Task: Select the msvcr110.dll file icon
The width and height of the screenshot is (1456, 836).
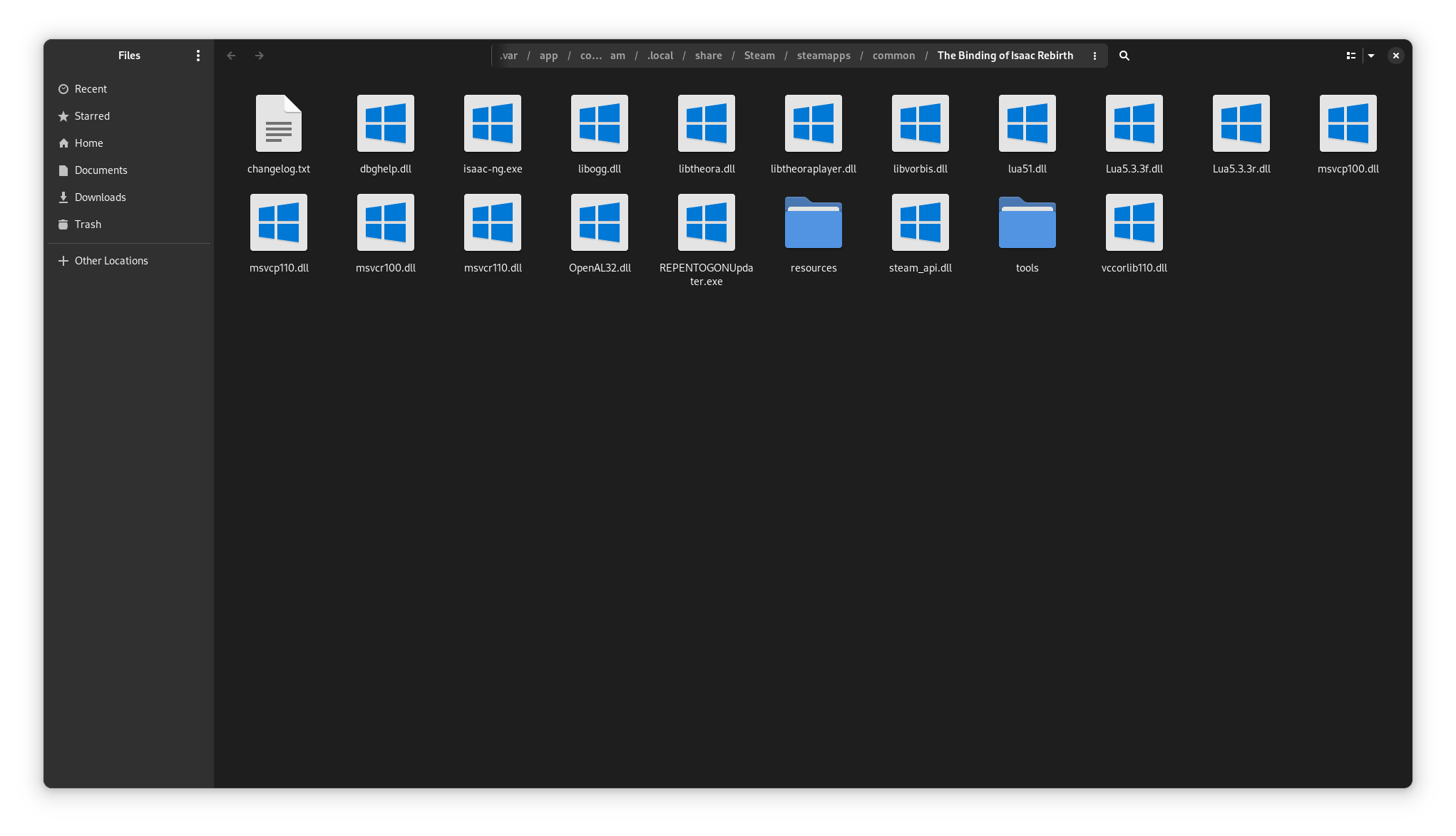Action: tap(493, 222)
